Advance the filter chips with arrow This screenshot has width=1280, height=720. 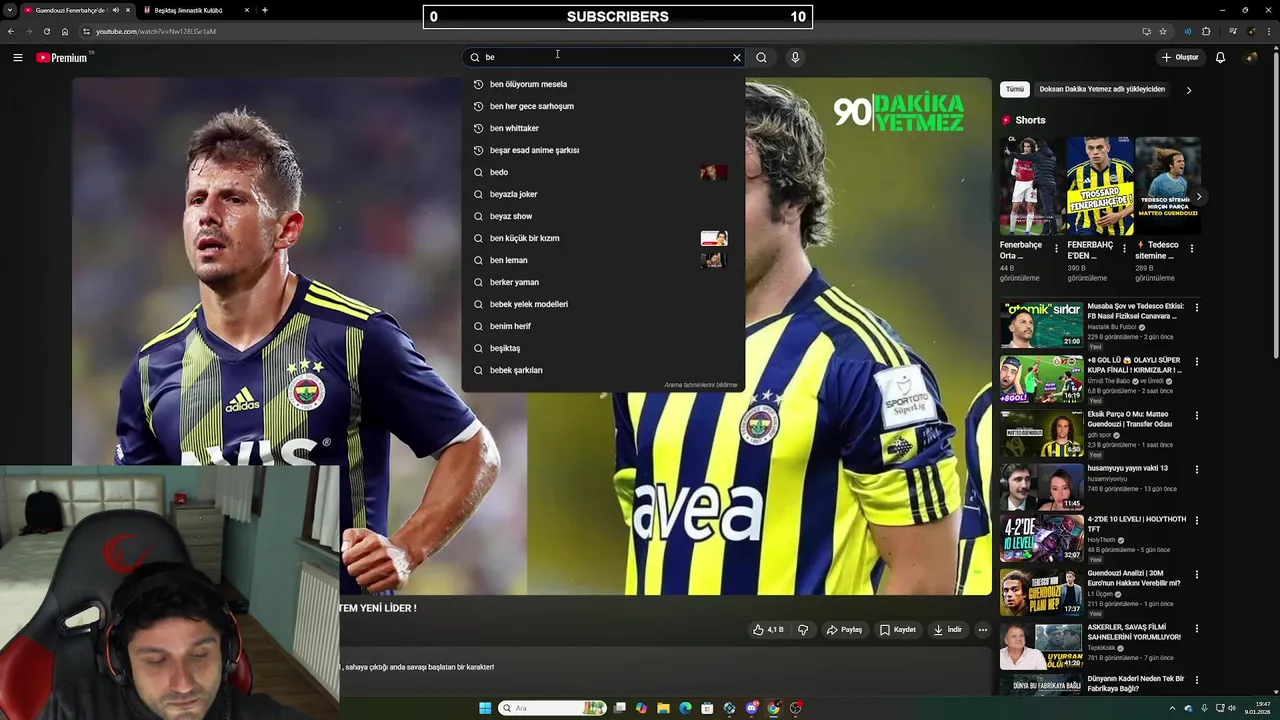tap(1189, 90)
